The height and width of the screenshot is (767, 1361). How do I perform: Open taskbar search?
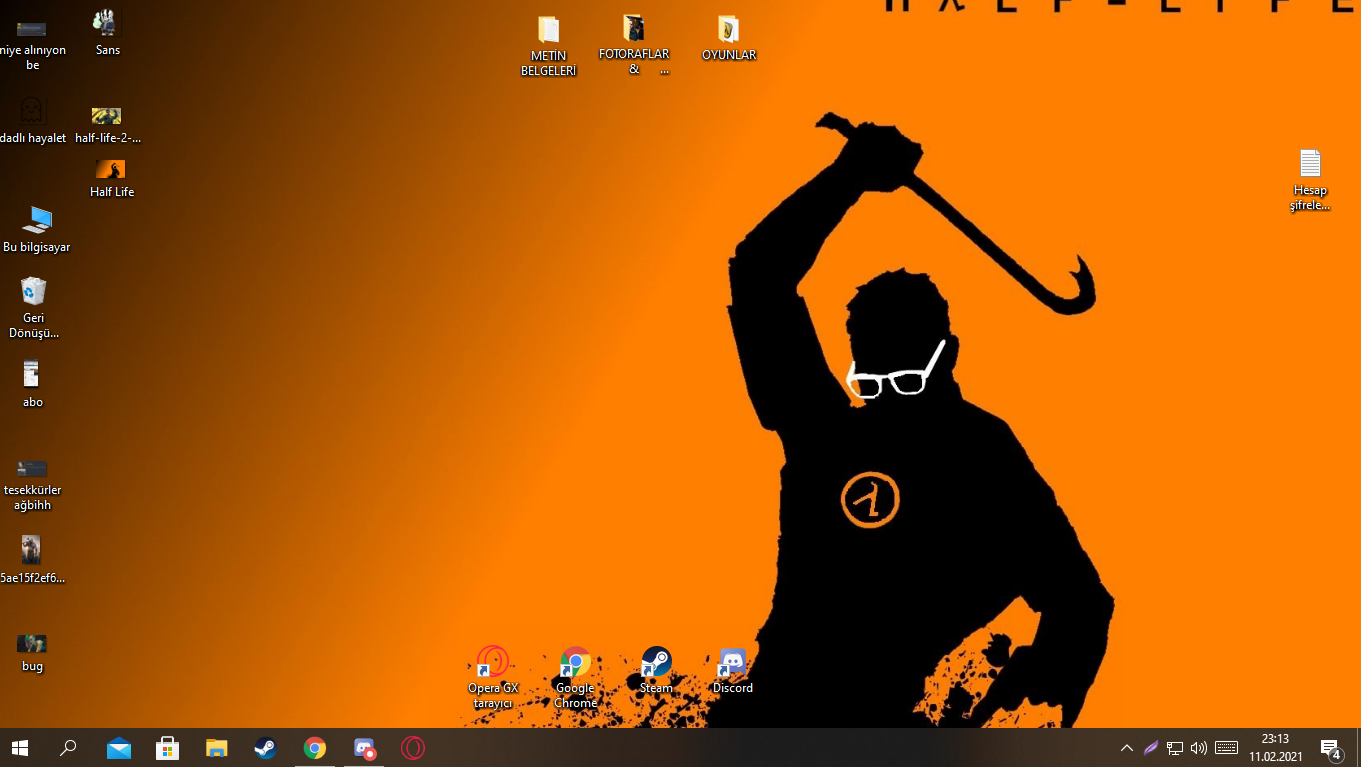[x=68, y=748]
